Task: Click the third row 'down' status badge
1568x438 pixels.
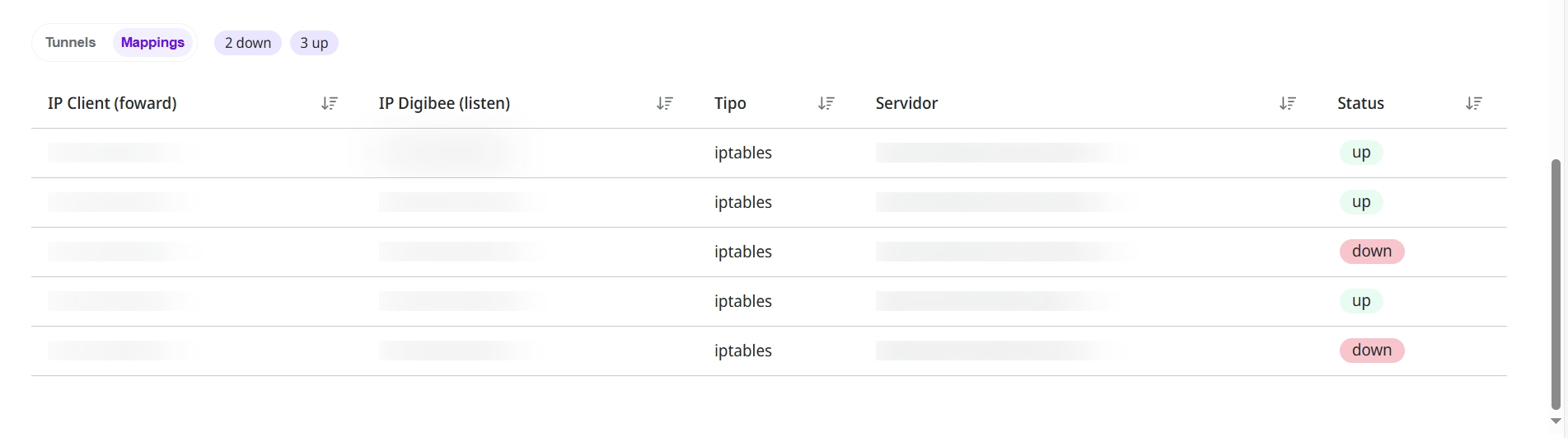Action: [1372, 252]
